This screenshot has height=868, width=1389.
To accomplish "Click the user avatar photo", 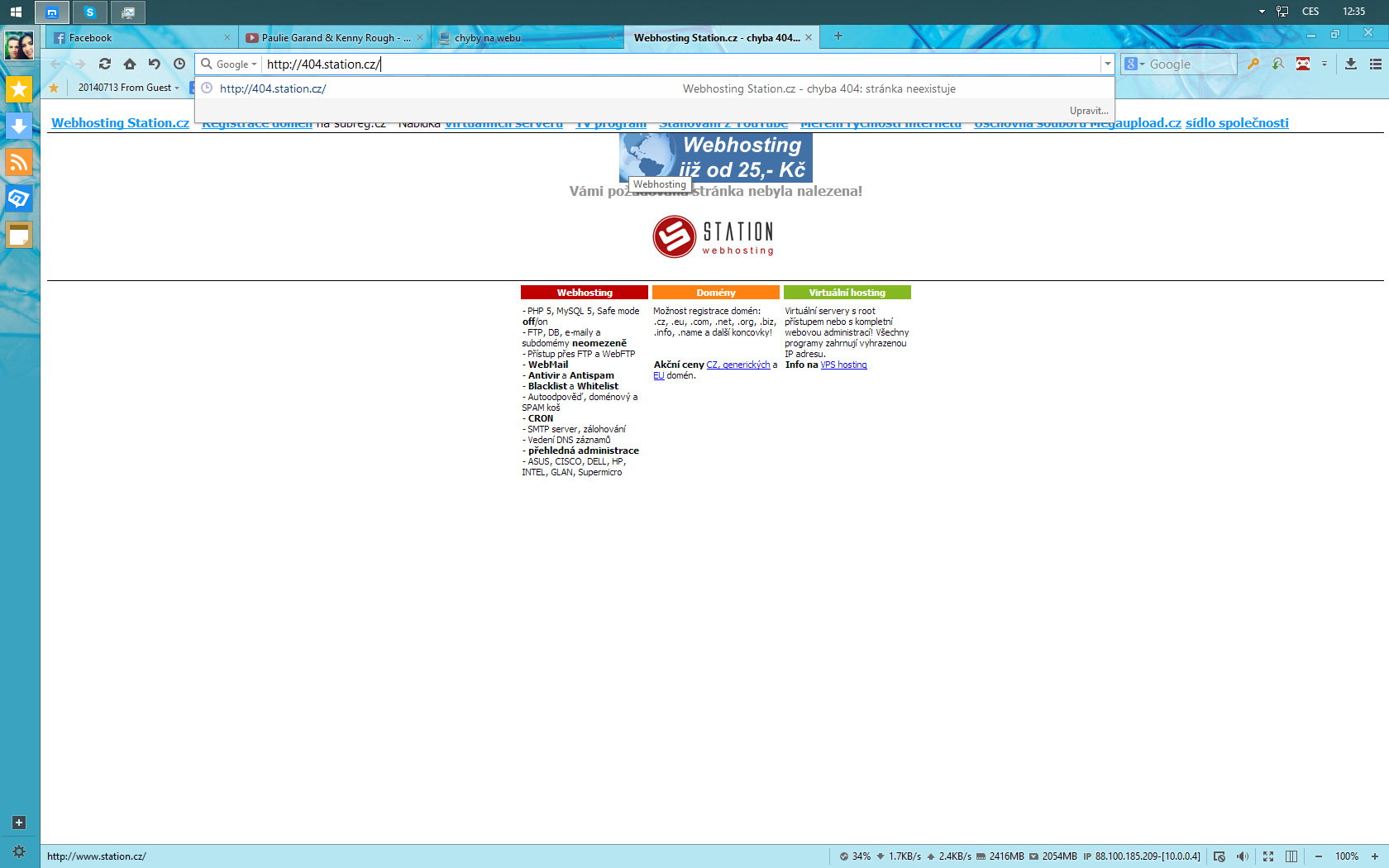I will [x=19, y=45].
